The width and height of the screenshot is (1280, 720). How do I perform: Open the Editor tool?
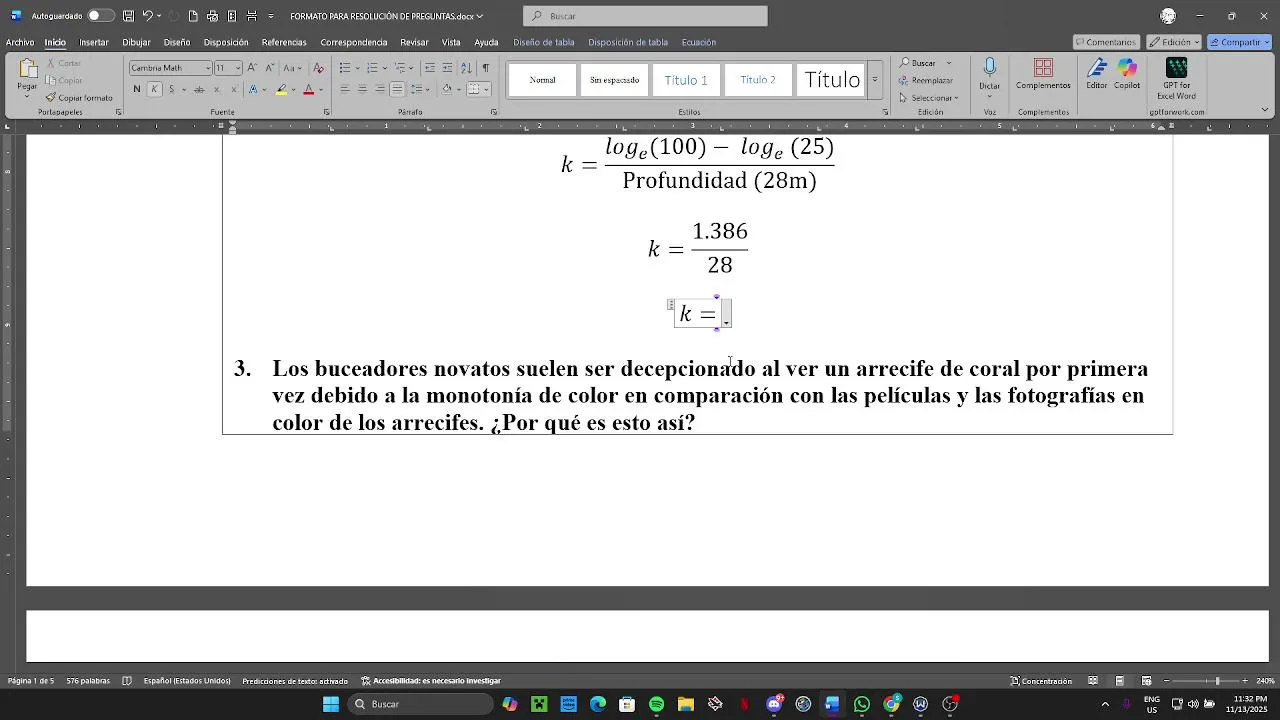[1097, 74]
